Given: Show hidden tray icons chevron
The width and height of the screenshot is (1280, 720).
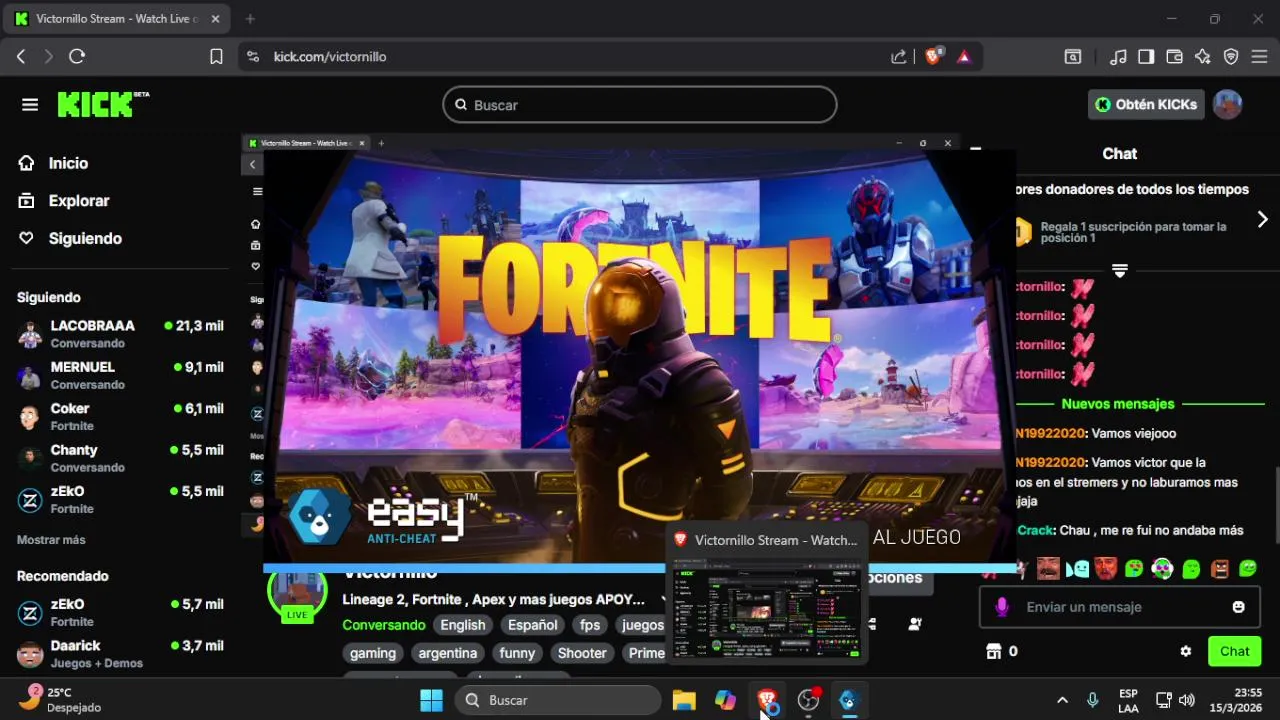Looking at the screenshot, I should (1062, 700).
